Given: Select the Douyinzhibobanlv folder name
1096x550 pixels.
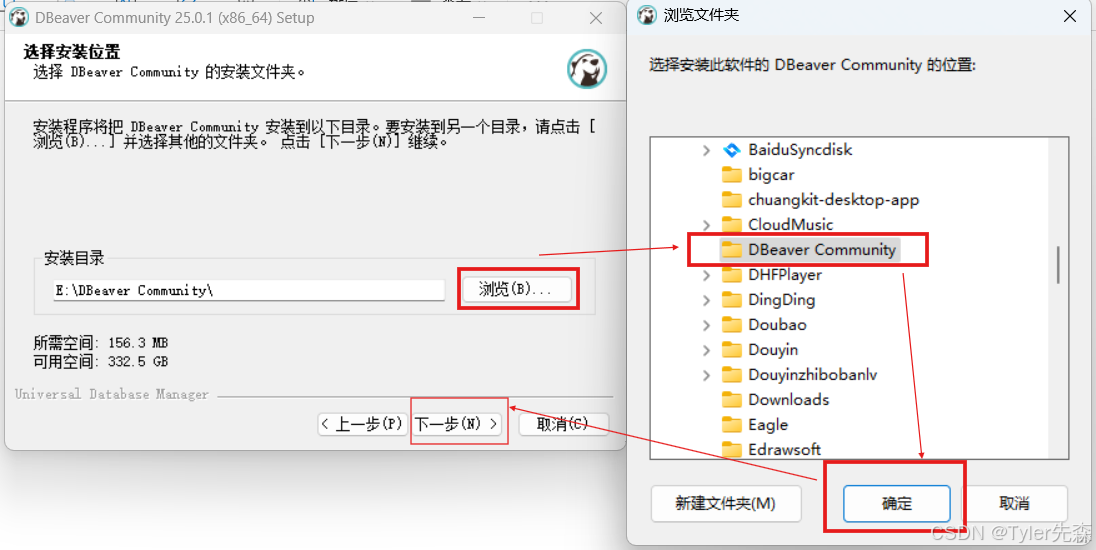Looking at the screenshot, I should 812,375.
